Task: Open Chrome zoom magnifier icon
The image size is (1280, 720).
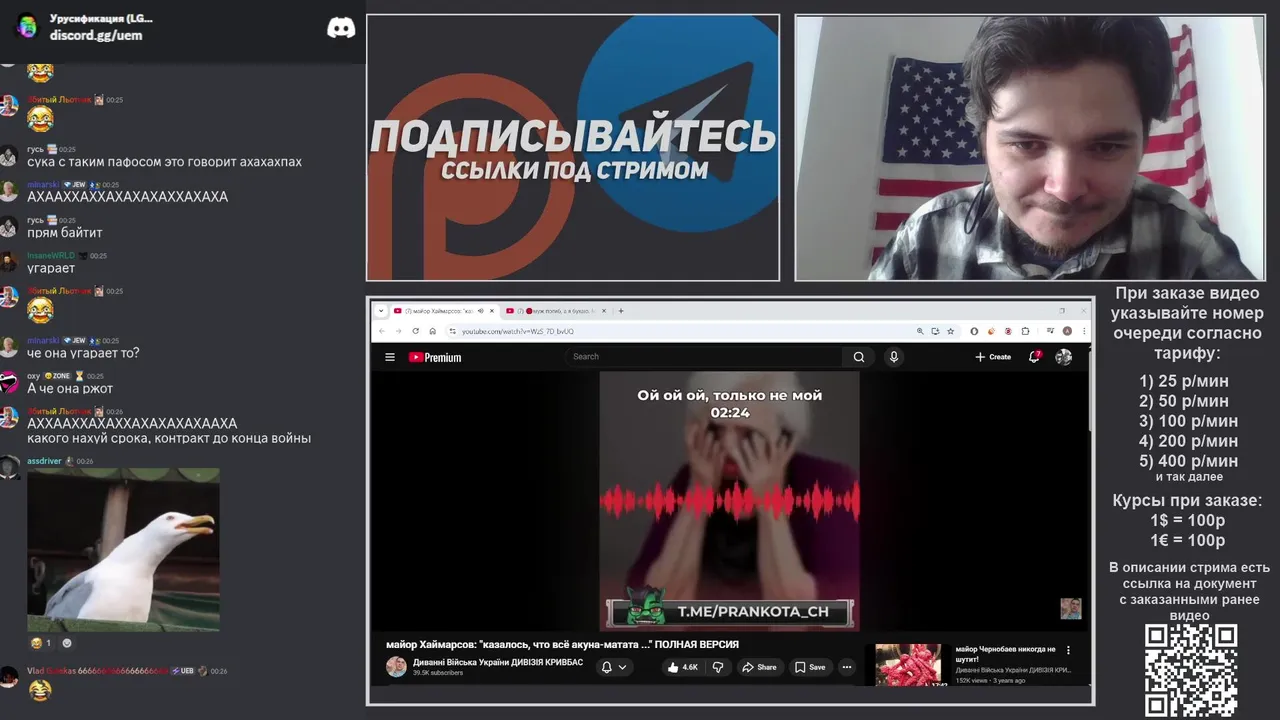Action: (x=920, y=331)
